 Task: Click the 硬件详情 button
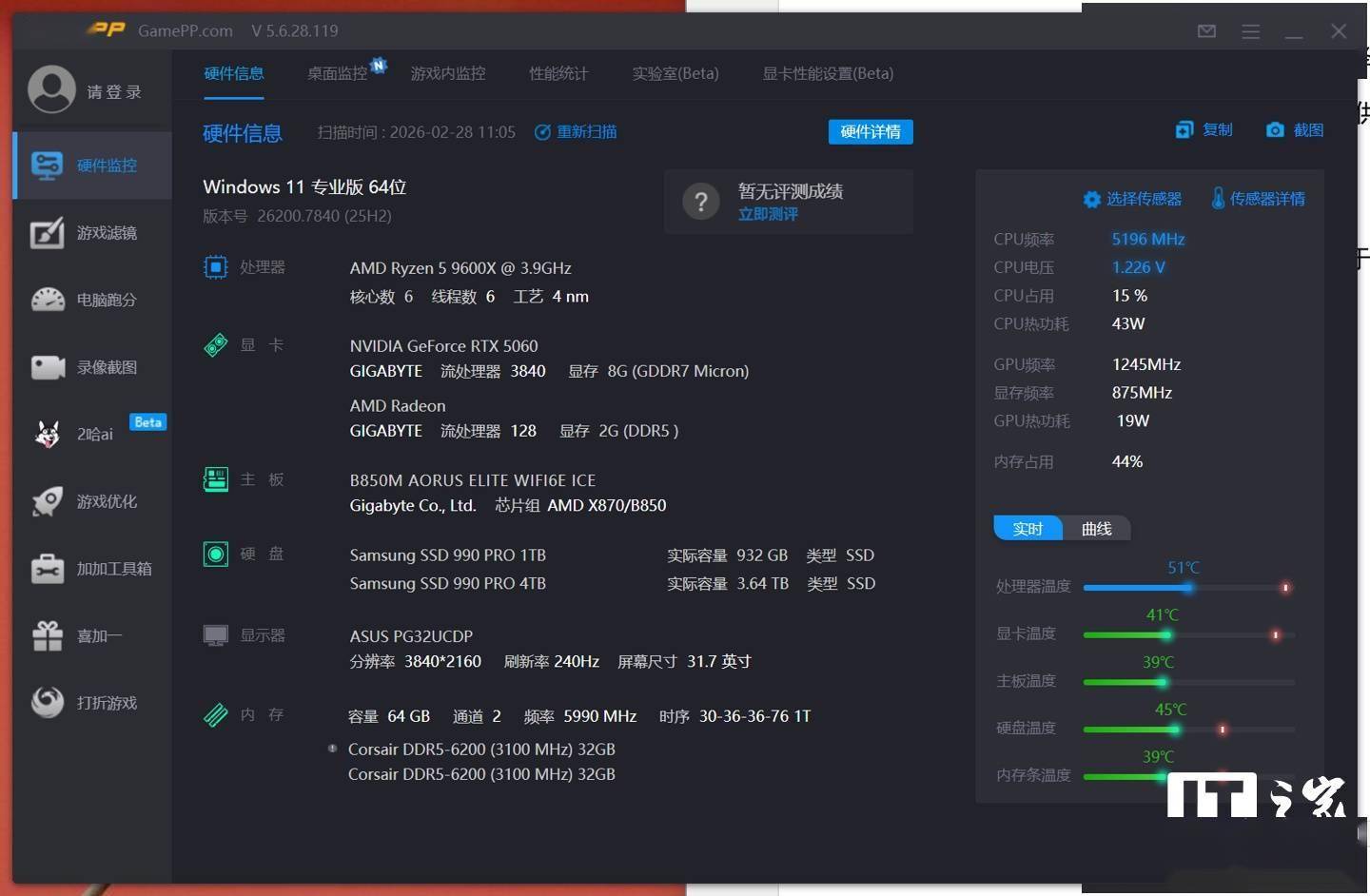pyautogui.click(x=870, y=132)
